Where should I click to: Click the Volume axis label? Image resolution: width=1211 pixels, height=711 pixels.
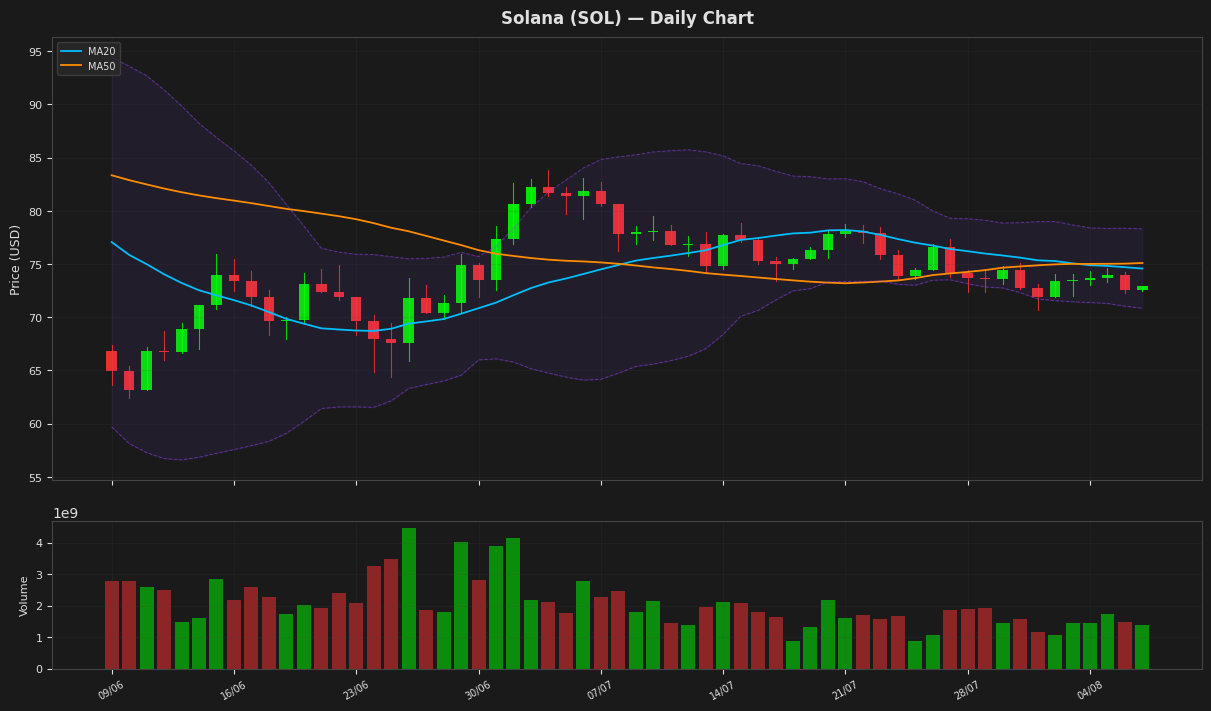pyautogui.click(x=24, y=596)
